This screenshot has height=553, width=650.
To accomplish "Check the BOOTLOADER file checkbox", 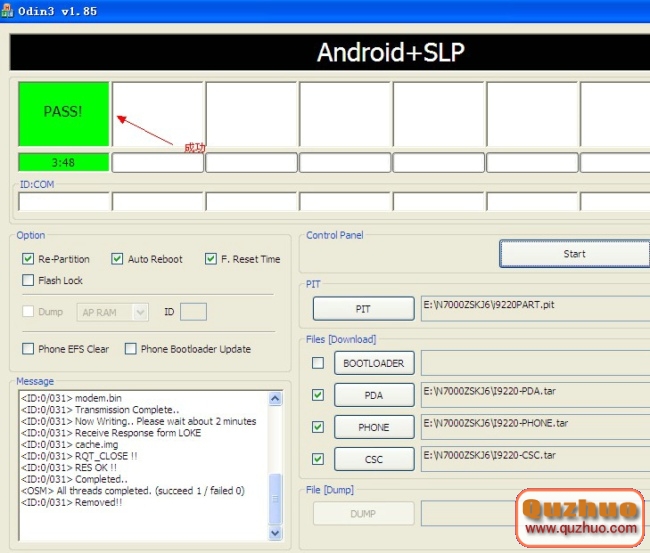I will coord(318,363).
